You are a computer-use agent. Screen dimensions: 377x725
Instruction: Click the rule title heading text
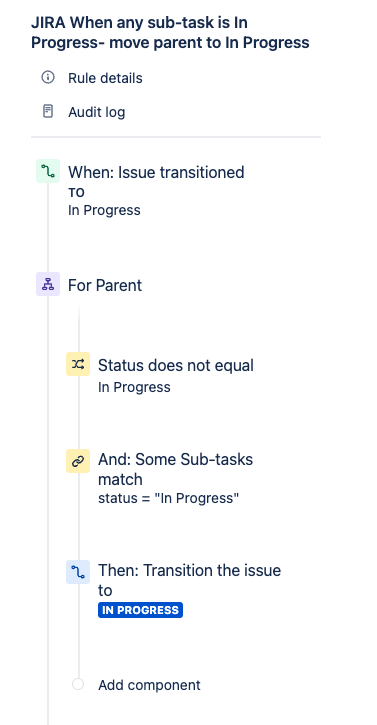[170, 32]
